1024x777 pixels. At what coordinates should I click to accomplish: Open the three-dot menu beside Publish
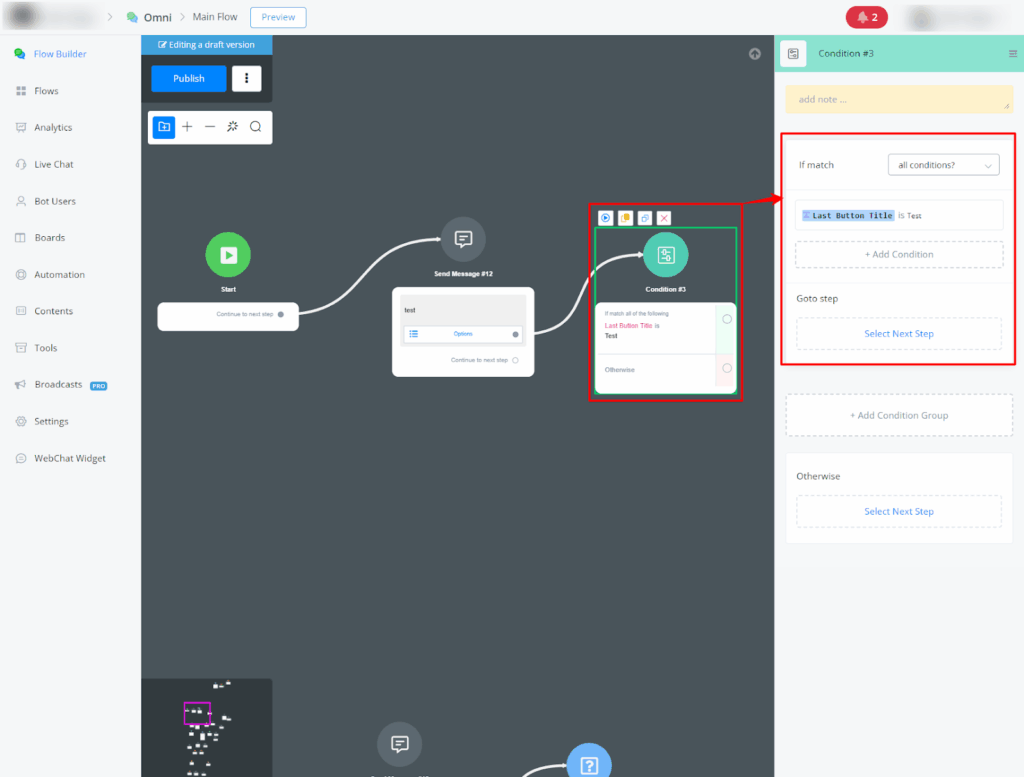coord(247,79)
